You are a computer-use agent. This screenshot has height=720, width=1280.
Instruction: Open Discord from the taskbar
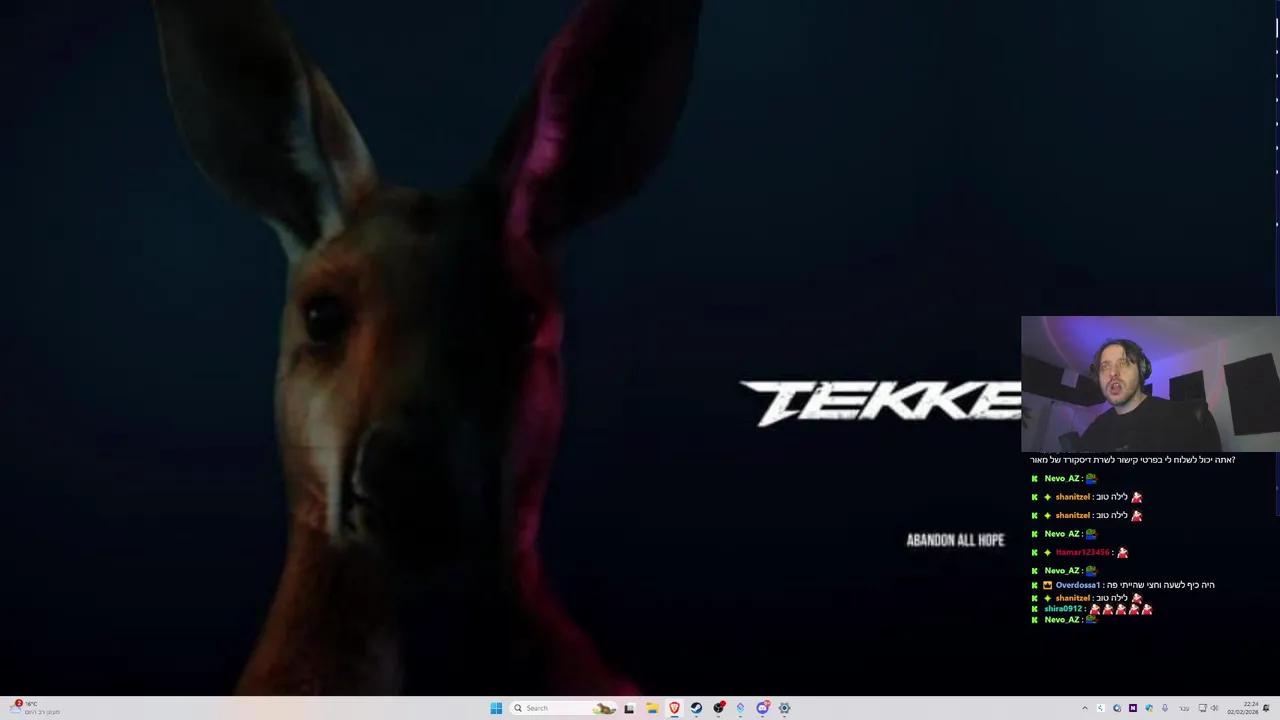[x=763, y=708]
